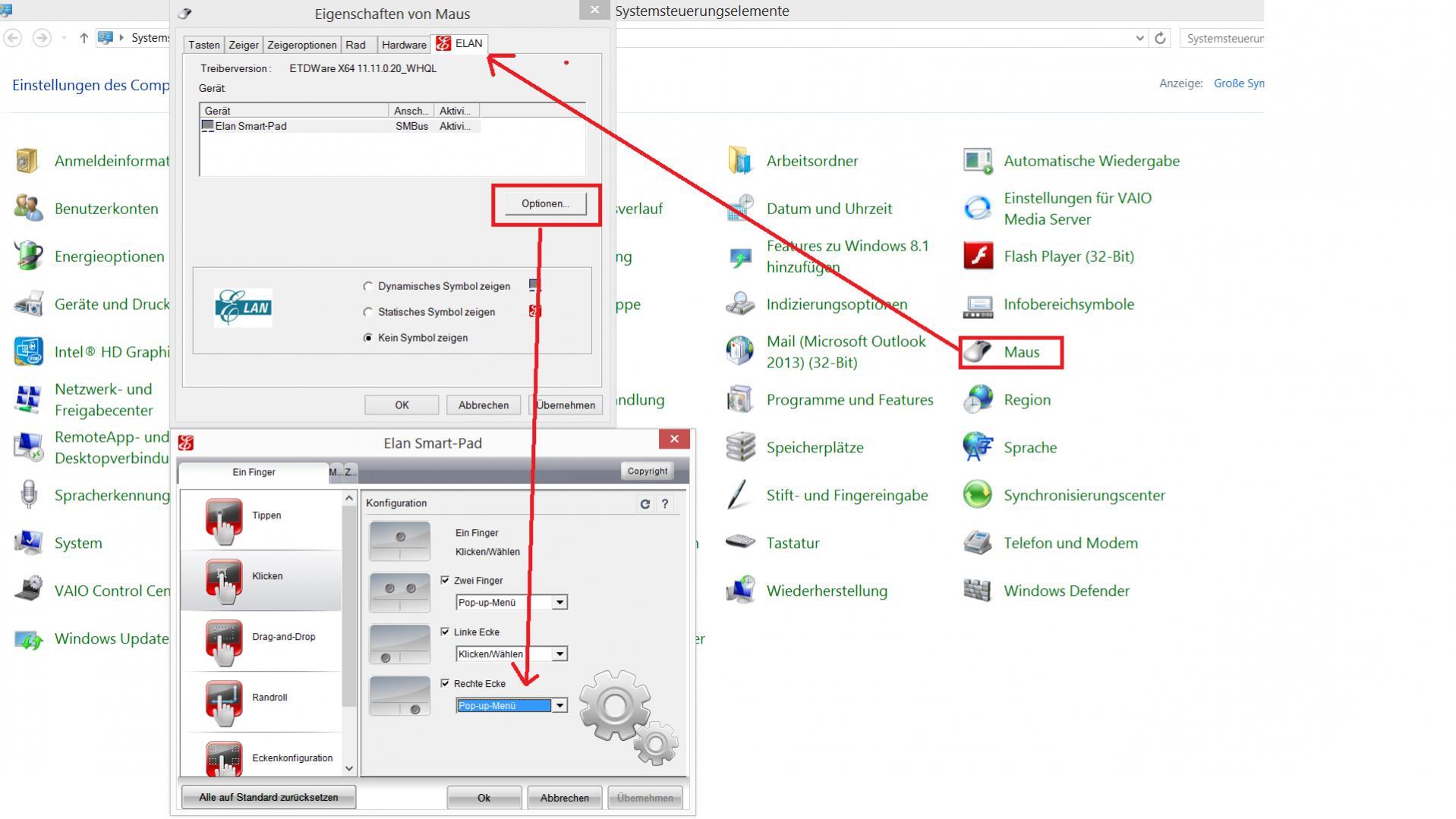Click the Konfiguration help question icon

click(665, 504)
